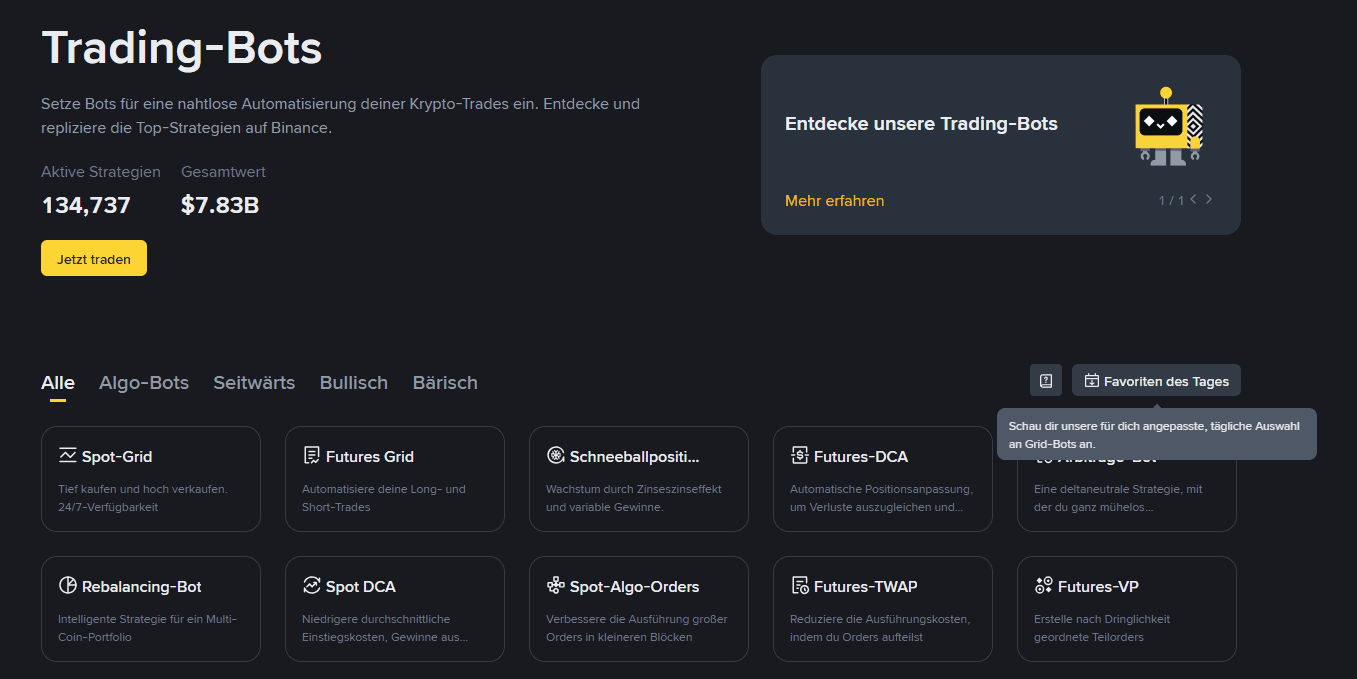Click 'Eine deltaneutrale Strategie' description
This screenshot has height=679, width=1357.
1118,498
